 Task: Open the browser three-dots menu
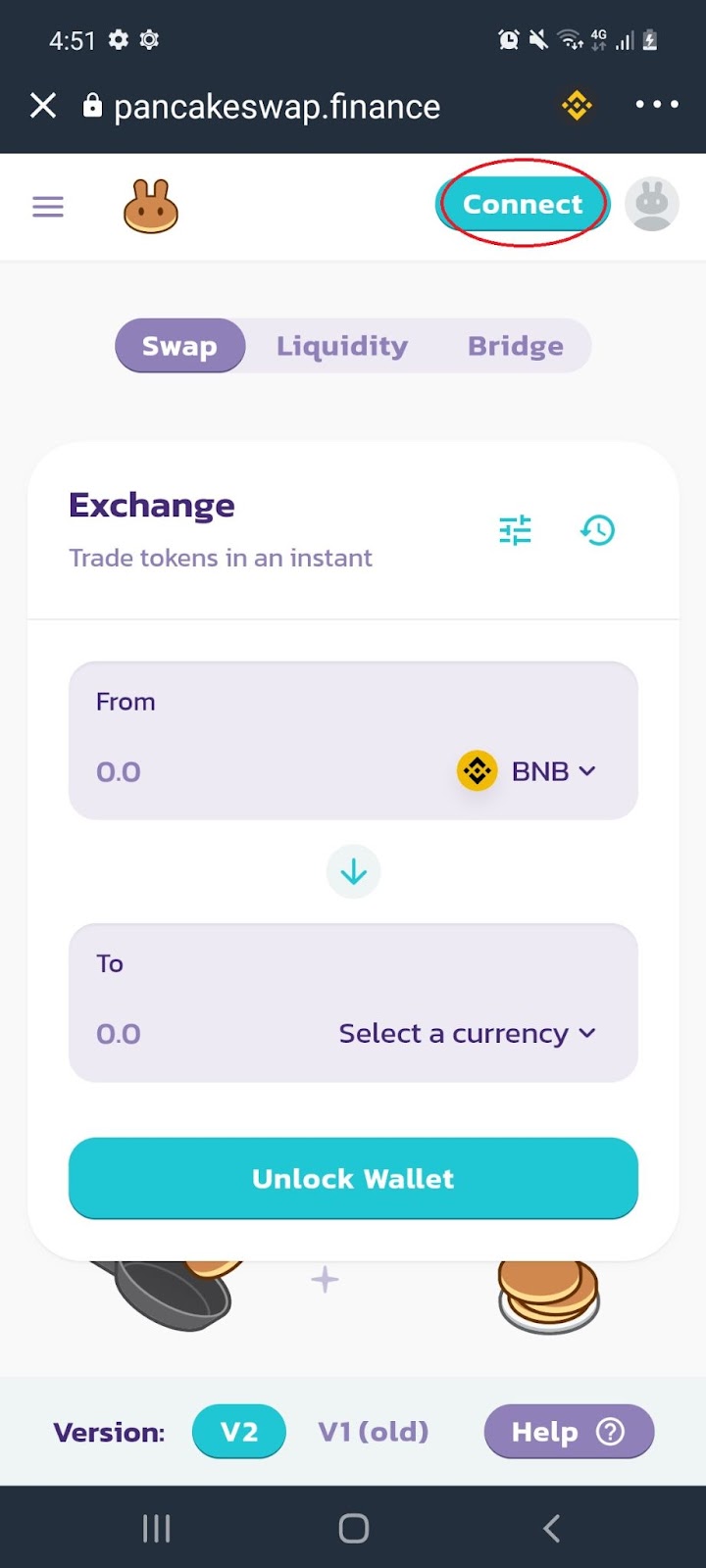tap(657, 104)
